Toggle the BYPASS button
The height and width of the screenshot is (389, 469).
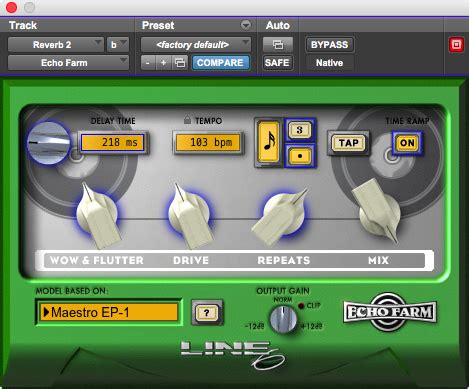pos(329,45)
